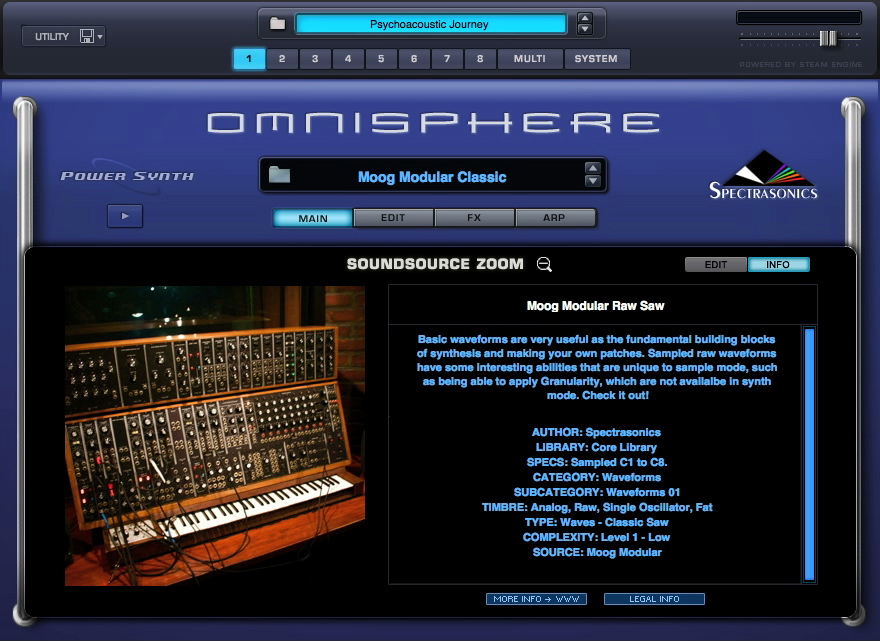
Task: Click the Moog Modular Raw Saw title
Action: 595,306
